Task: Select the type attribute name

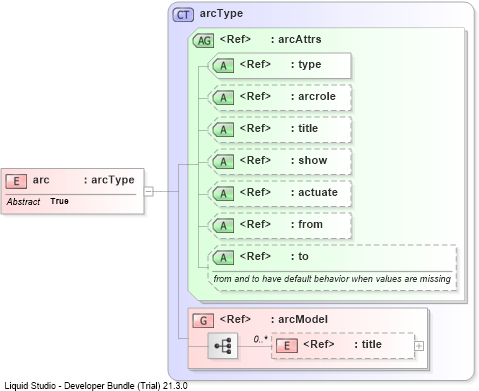Action: click(310, 64)
